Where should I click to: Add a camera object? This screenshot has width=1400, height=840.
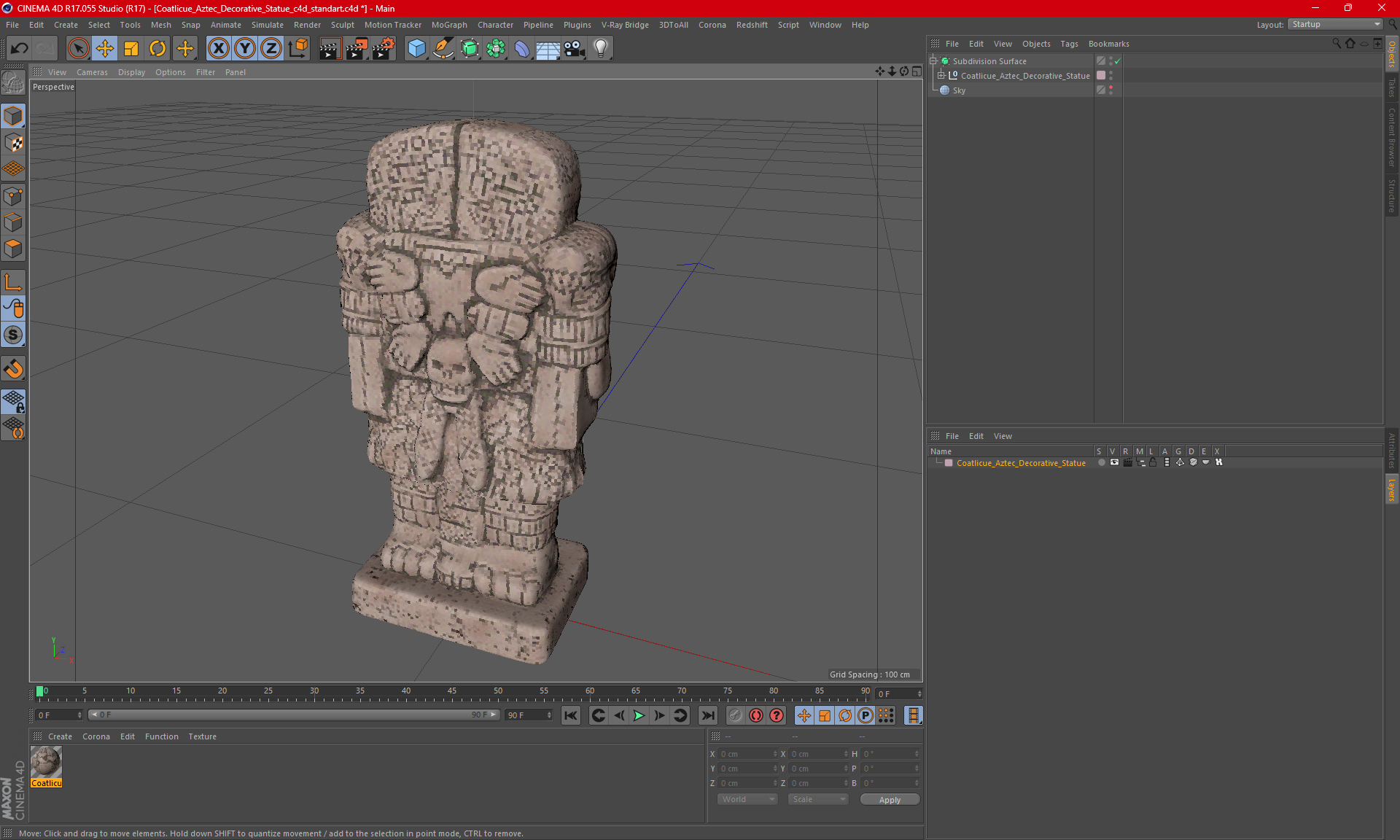575,48
